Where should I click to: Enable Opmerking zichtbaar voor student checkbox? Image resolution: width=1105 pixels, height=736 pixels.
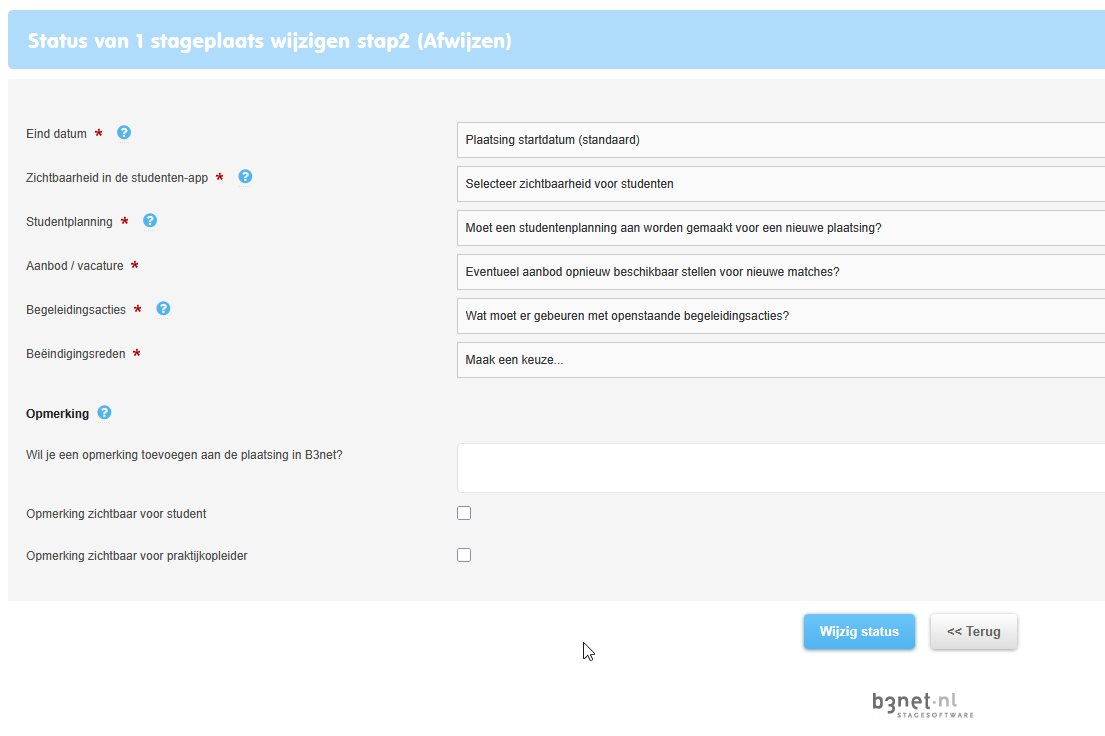464,513
